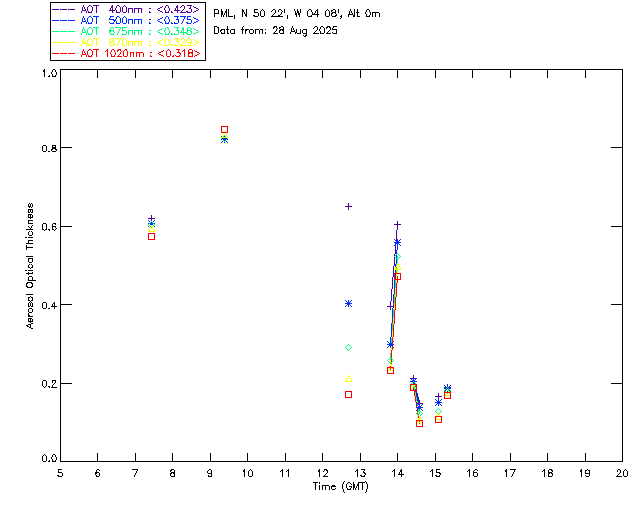640x512 pixels.
Task: Click the isolated purple plus marker at 0.65 near hour 12.7
Action: tap(348, 207)
